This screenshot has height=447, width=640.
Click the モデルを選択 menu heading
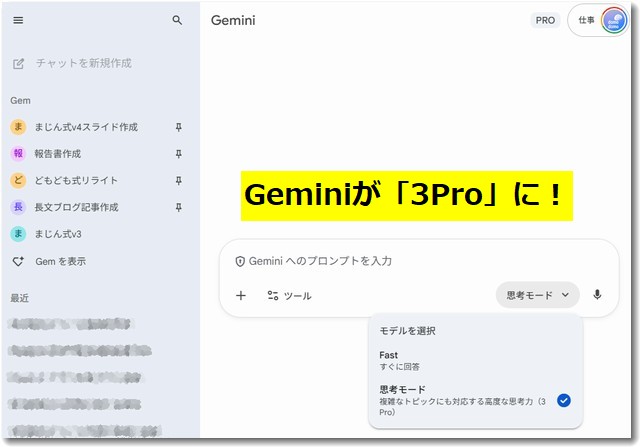tap(407, 331)
